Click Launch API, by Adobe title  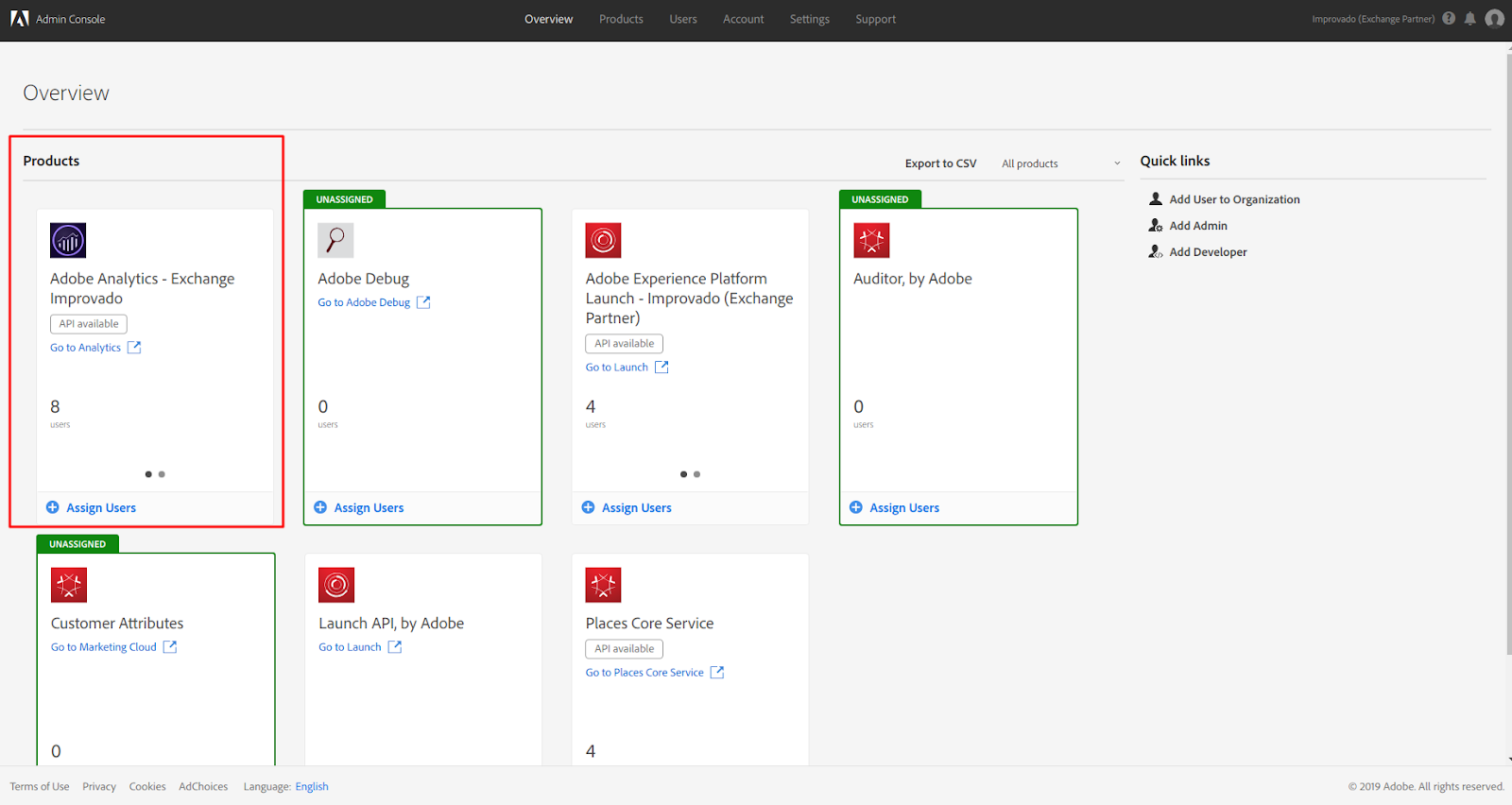pyautogui.click(x=391, y=624)
